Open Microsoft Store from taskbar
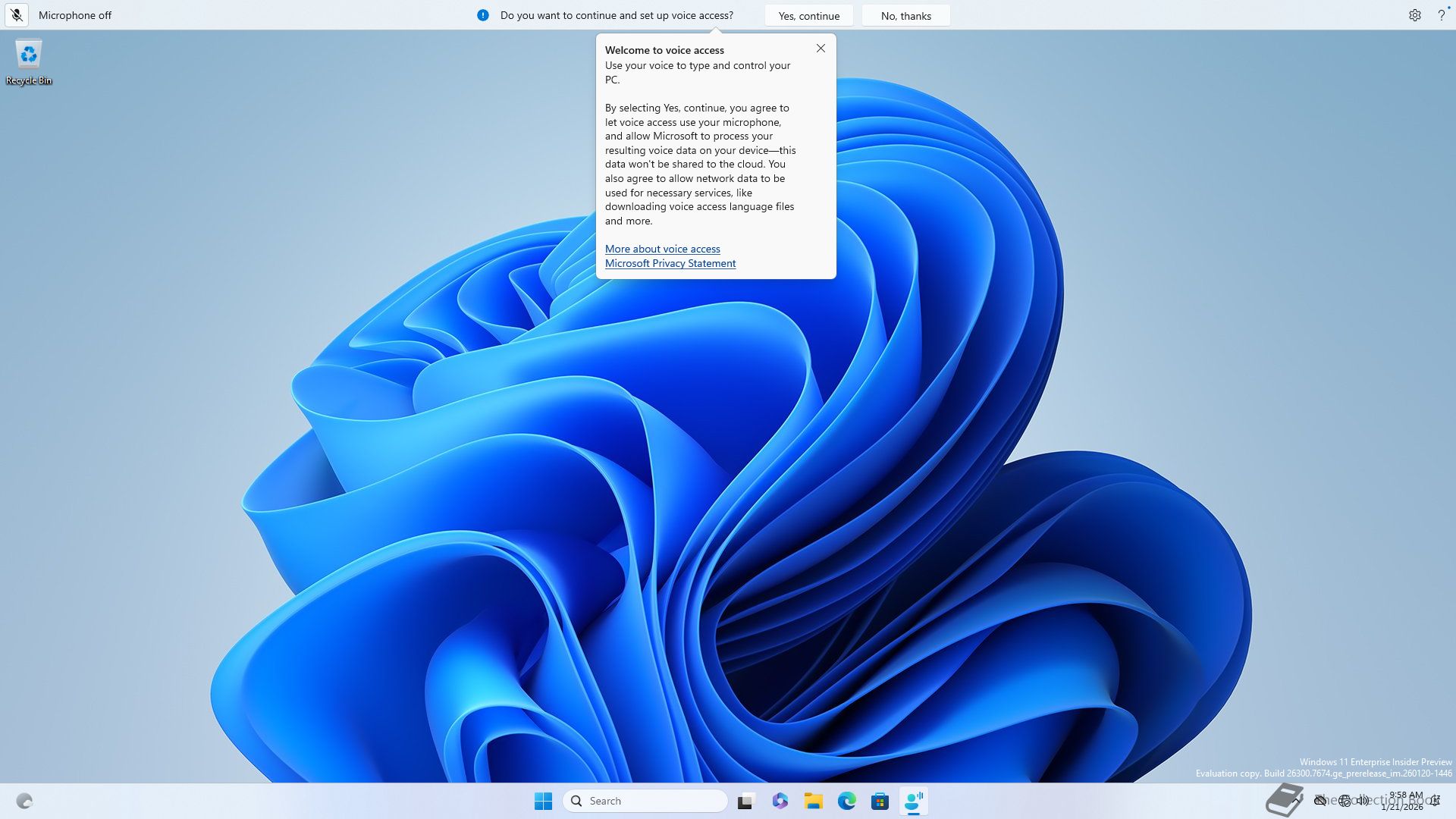The width and height of the screenshot is (1456, 819). [880, 801]
